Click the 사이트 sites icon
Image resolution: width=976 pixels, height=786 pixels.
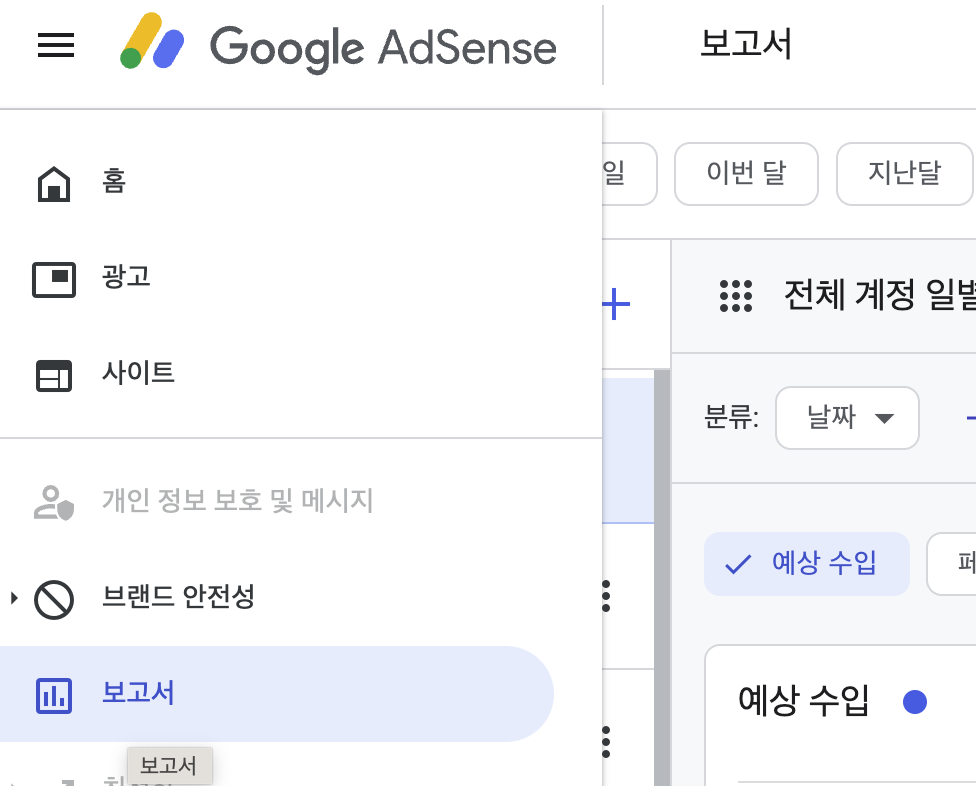[x=55, y=376]
